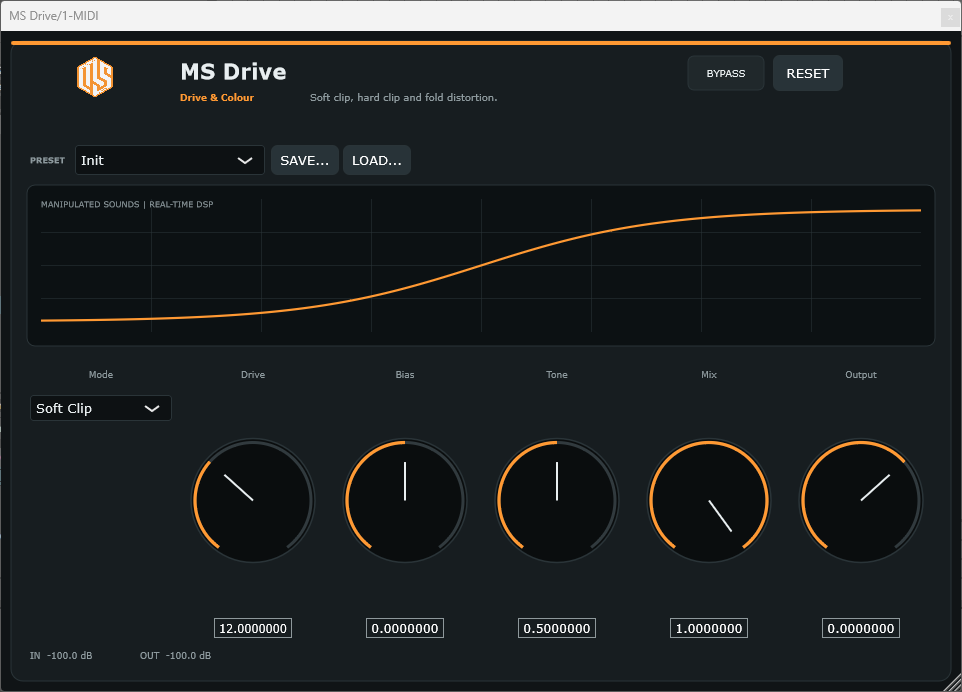This screenshot has width=962, height=692.
Task: Click the MS Drive title text
Action: 233,72
